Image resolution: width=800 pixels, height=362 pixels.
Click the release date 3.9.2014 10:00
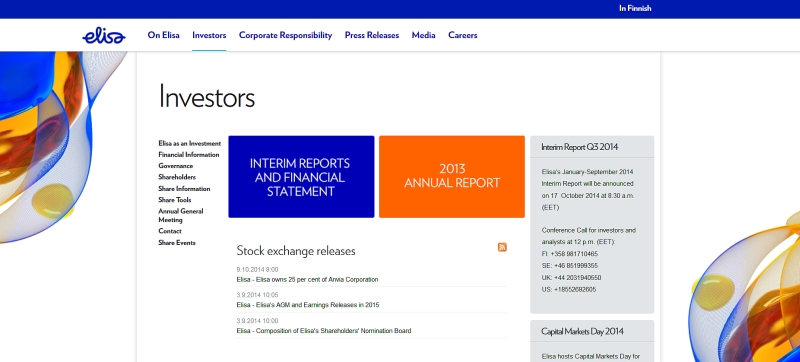(257, 321)
